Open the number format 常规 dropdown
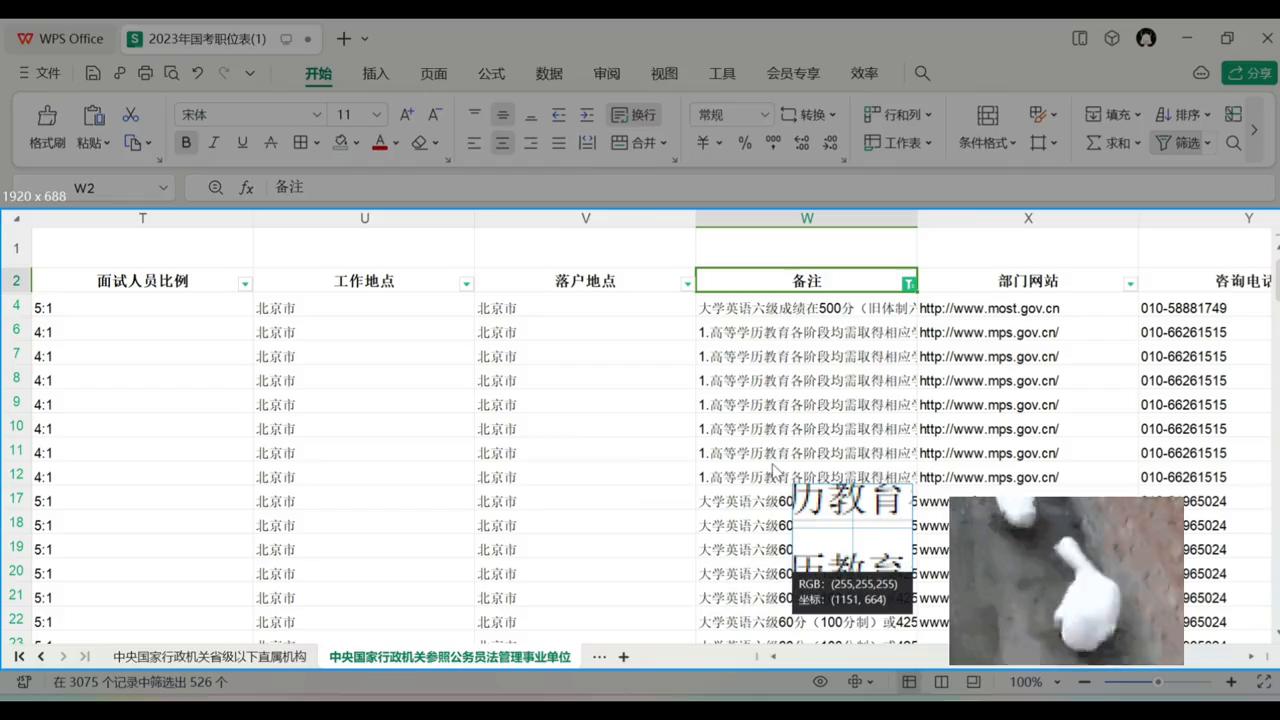Viewport: 1280px width, 720px height. [x=765, y=114]
